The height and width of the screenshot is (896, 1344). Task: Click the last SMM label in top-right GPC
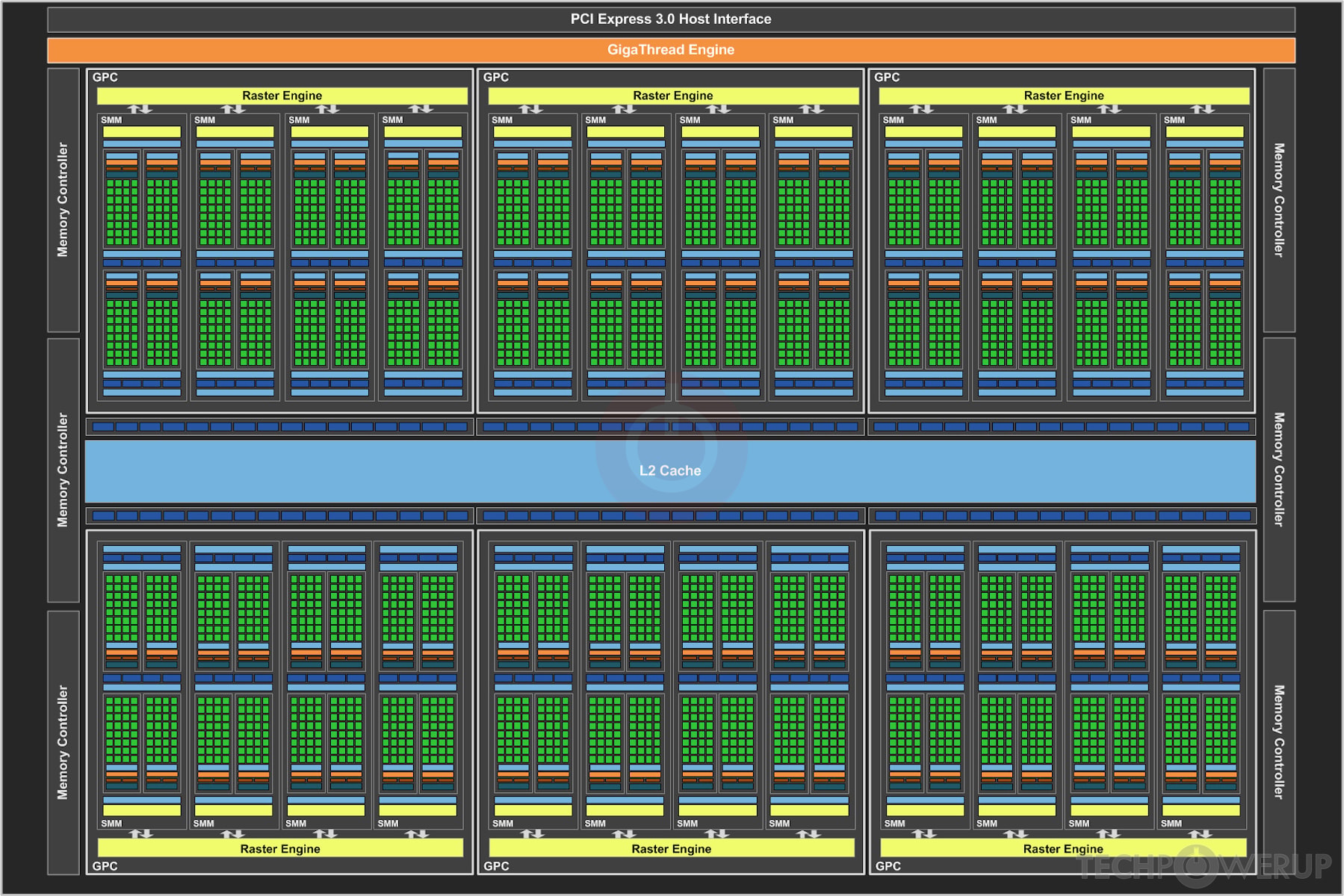click(1174, 119)
